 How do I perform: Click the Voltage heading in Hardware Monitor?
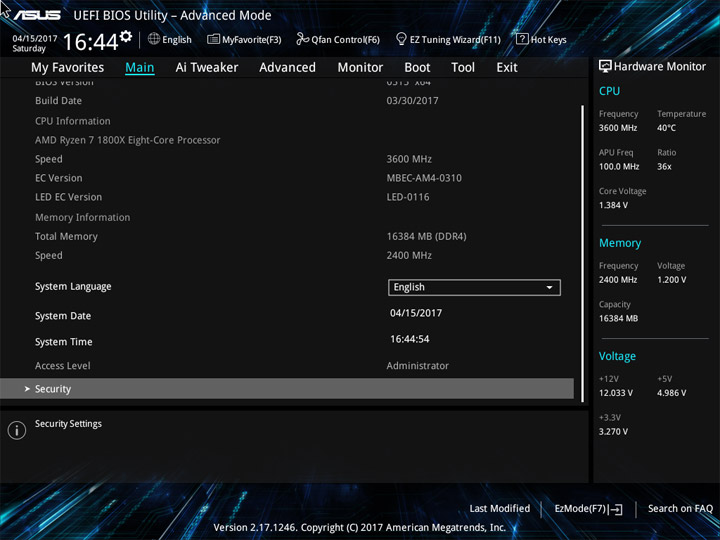click(617, 356)
